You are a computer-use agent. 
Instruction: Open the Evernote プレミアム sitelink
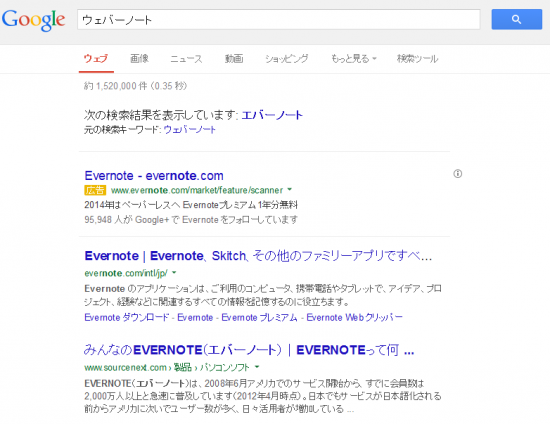pyautogui.click(x=259, y=317)
